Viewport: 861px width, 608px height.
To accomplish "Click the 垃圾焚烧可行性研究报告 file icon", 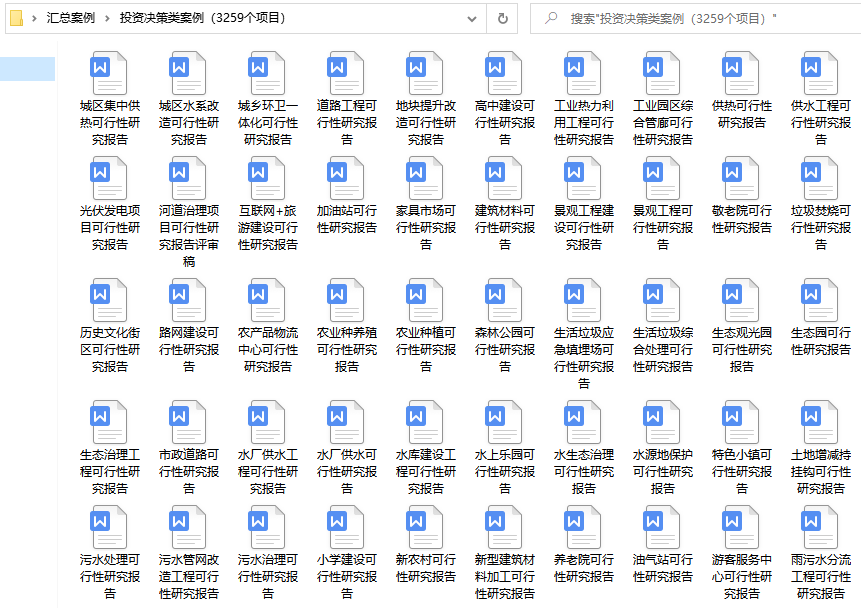I will pos(820,179).
